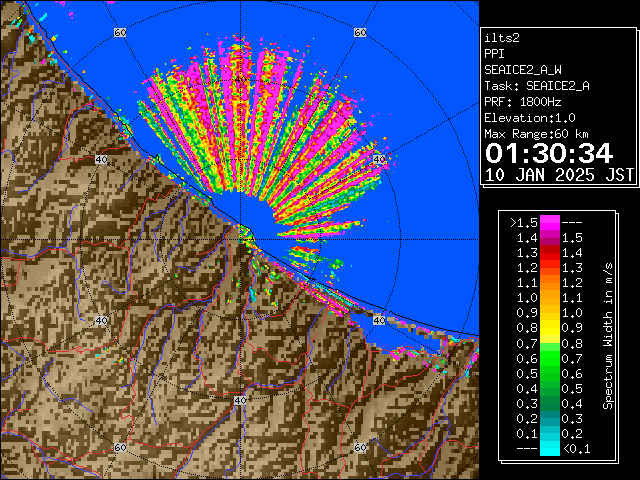Pick the yellow legend swatch between 0.8 and 0.9

click(550, 329)
